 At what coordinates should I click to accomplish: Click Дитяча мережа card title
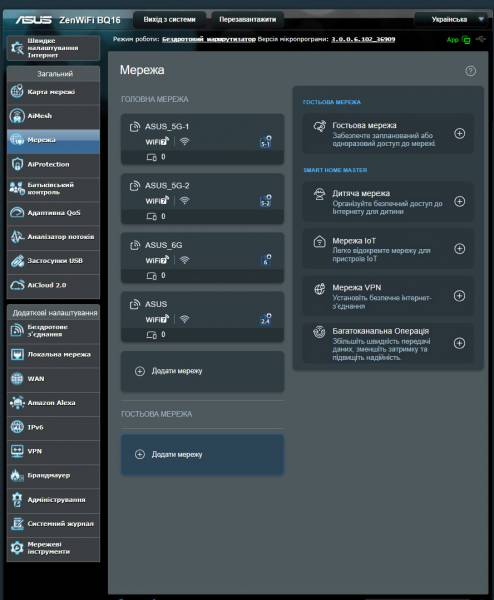click(x=361, y=193)
